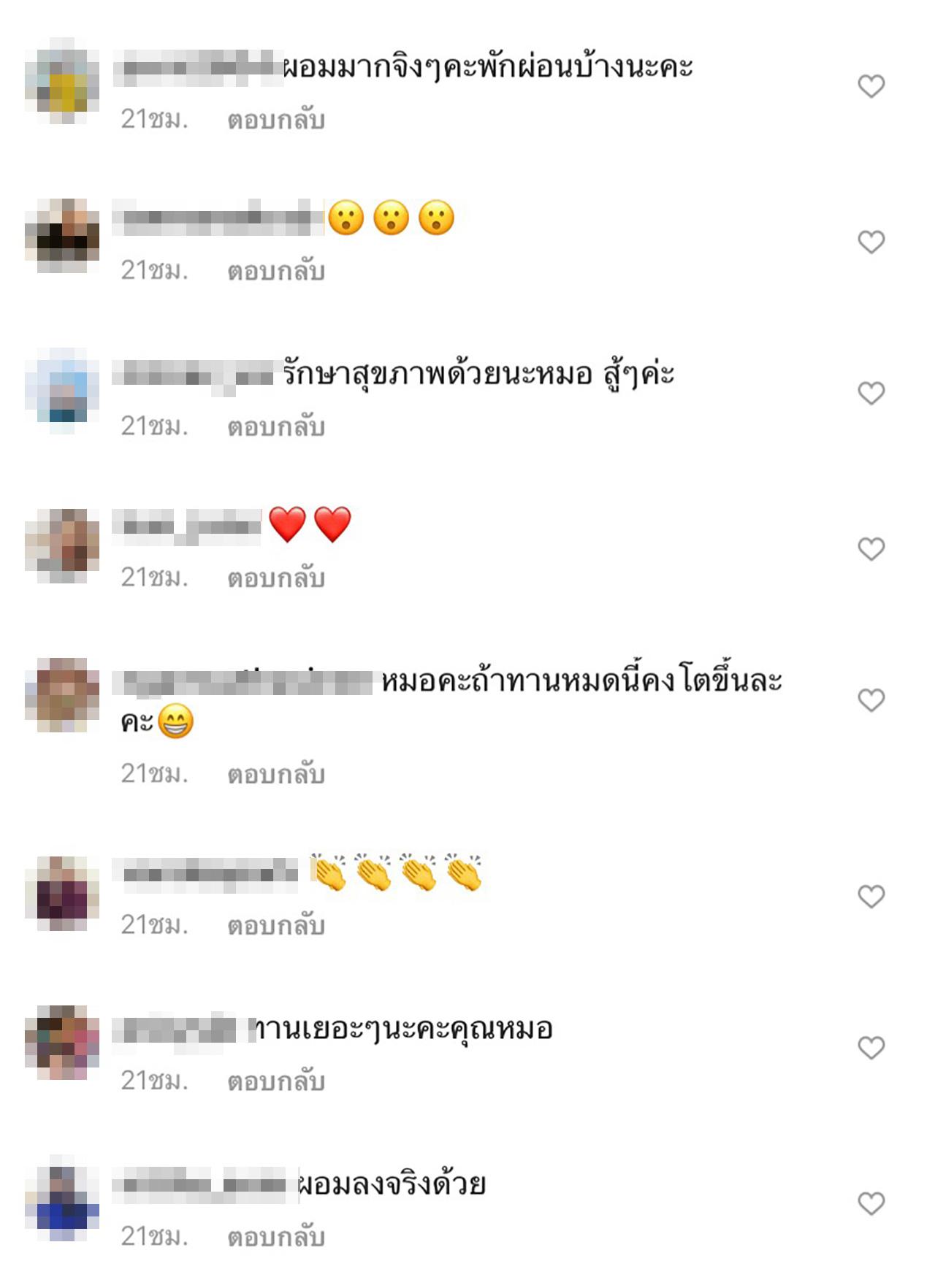Open the avatar beside the red hearts comment
The height and width of the screenshot is (1288, 935).
pos(62,545)
